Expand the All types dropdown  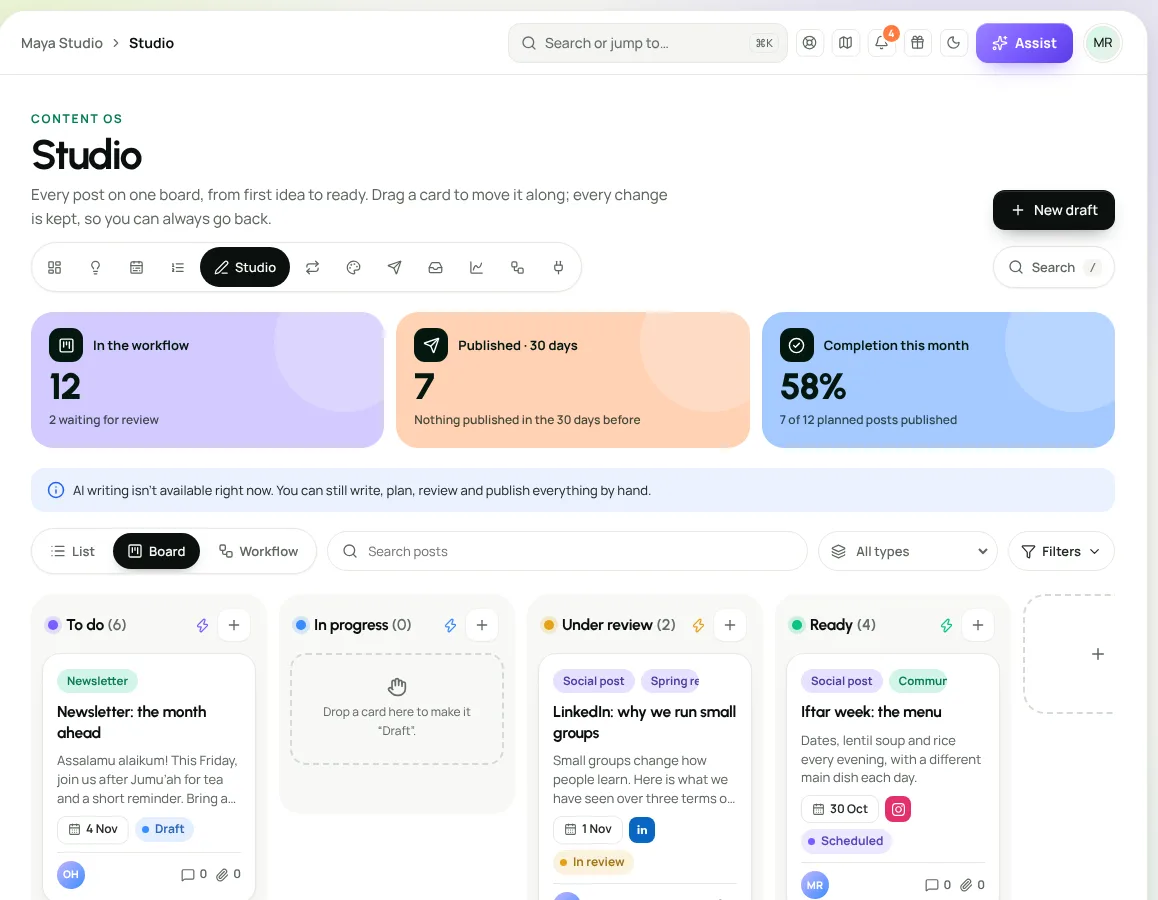908,552
